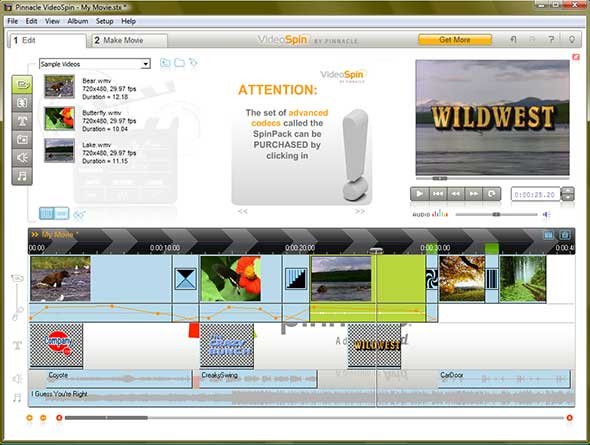590x445 pixels.
Task: Click the Get More button
Action: 455,39
